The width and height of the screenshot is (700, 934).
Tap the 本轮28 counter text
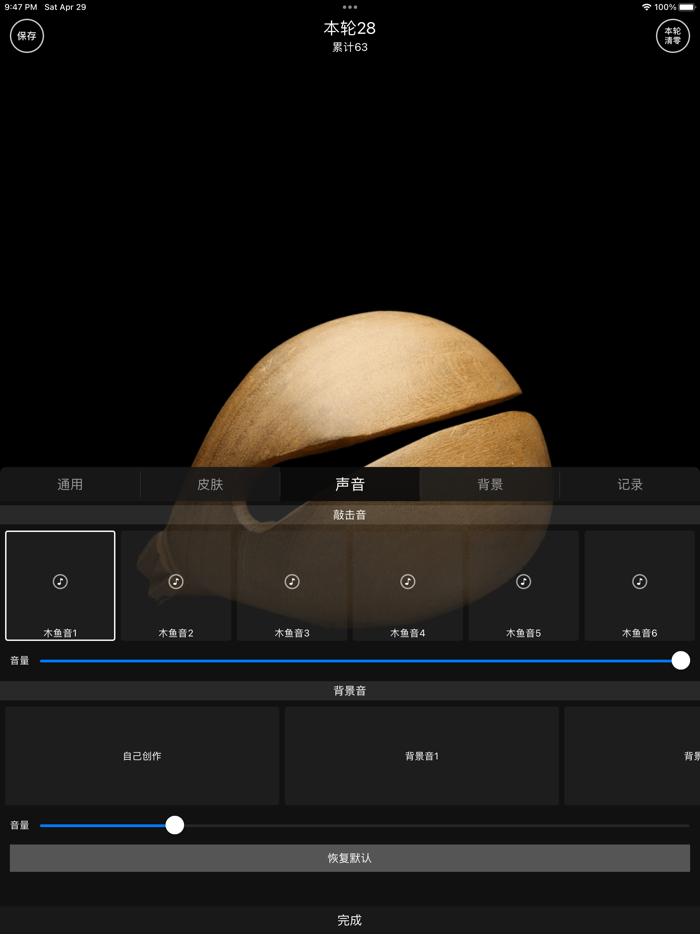point(350,28)
